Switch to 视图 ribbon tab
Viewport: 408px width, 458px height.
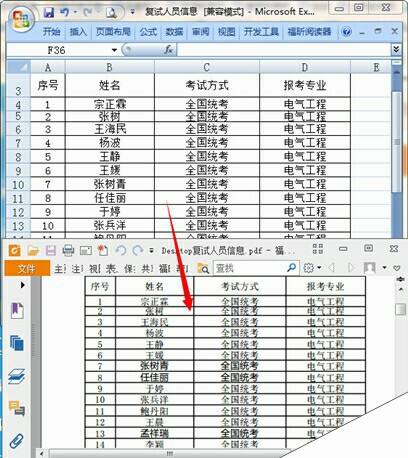(x=226, y=32)
